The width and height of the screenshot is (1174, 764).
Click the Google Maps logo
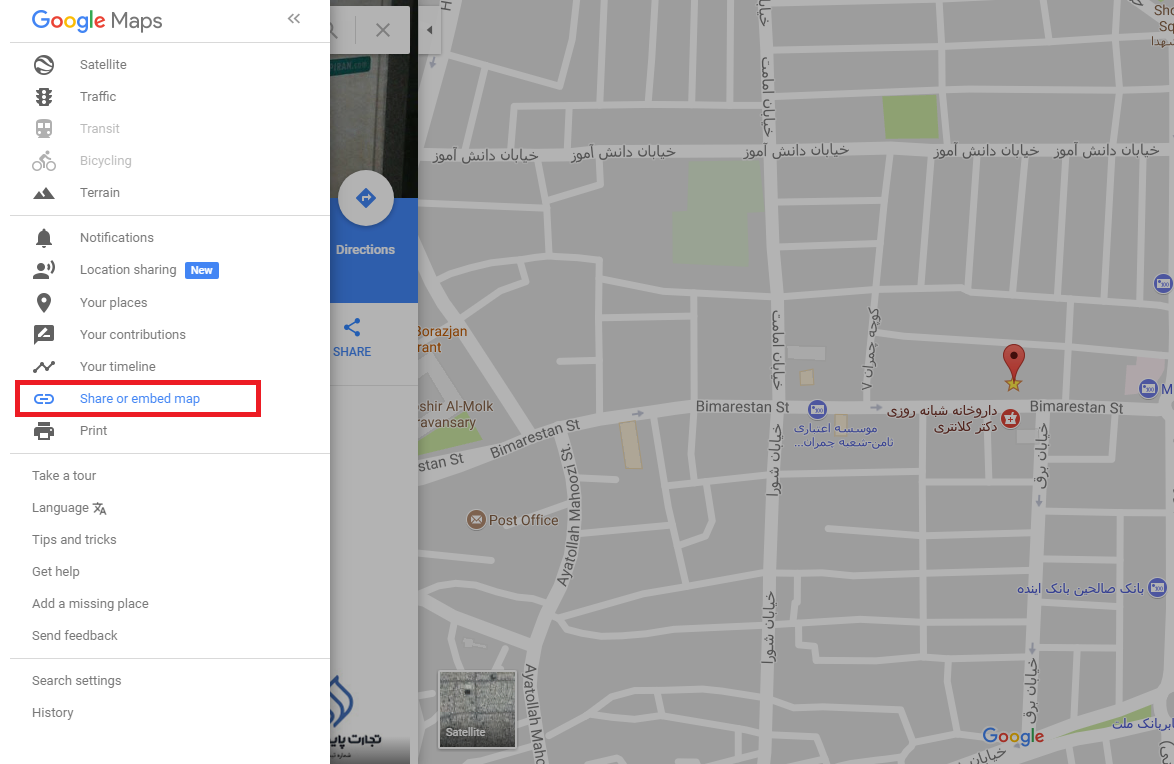[97, 20]
